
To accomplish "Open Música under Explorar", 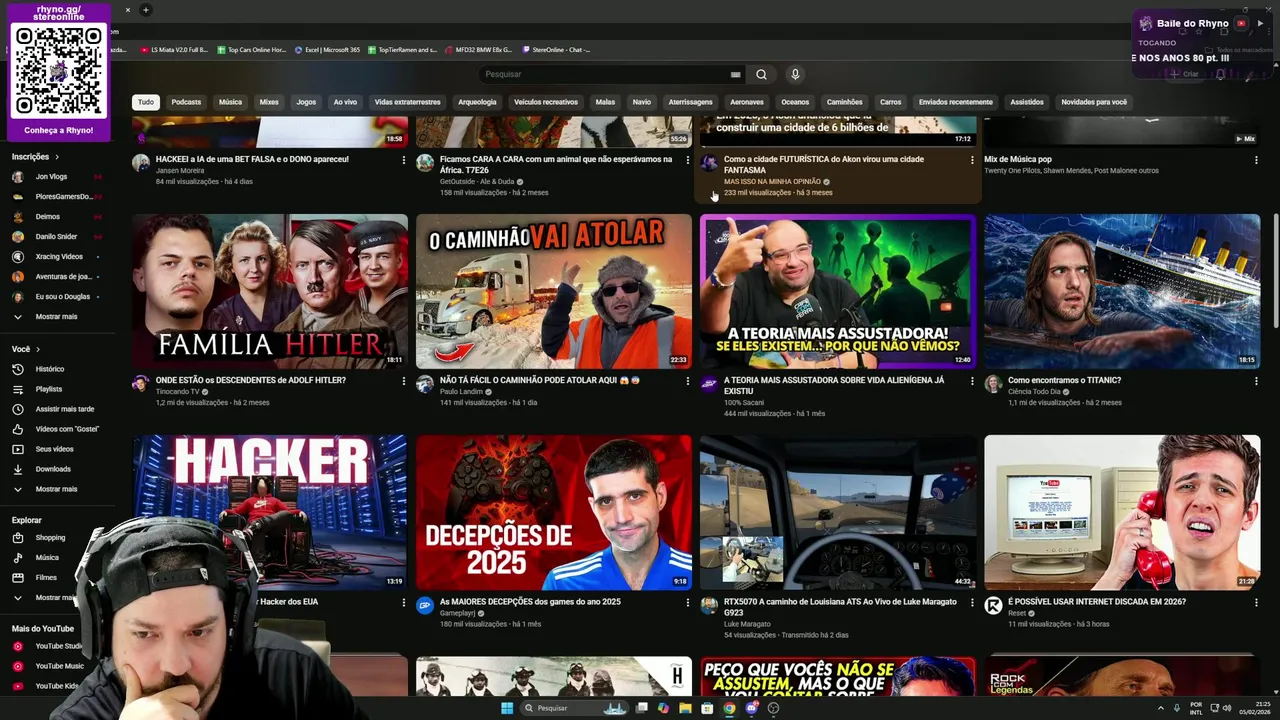I will [47, 558].
